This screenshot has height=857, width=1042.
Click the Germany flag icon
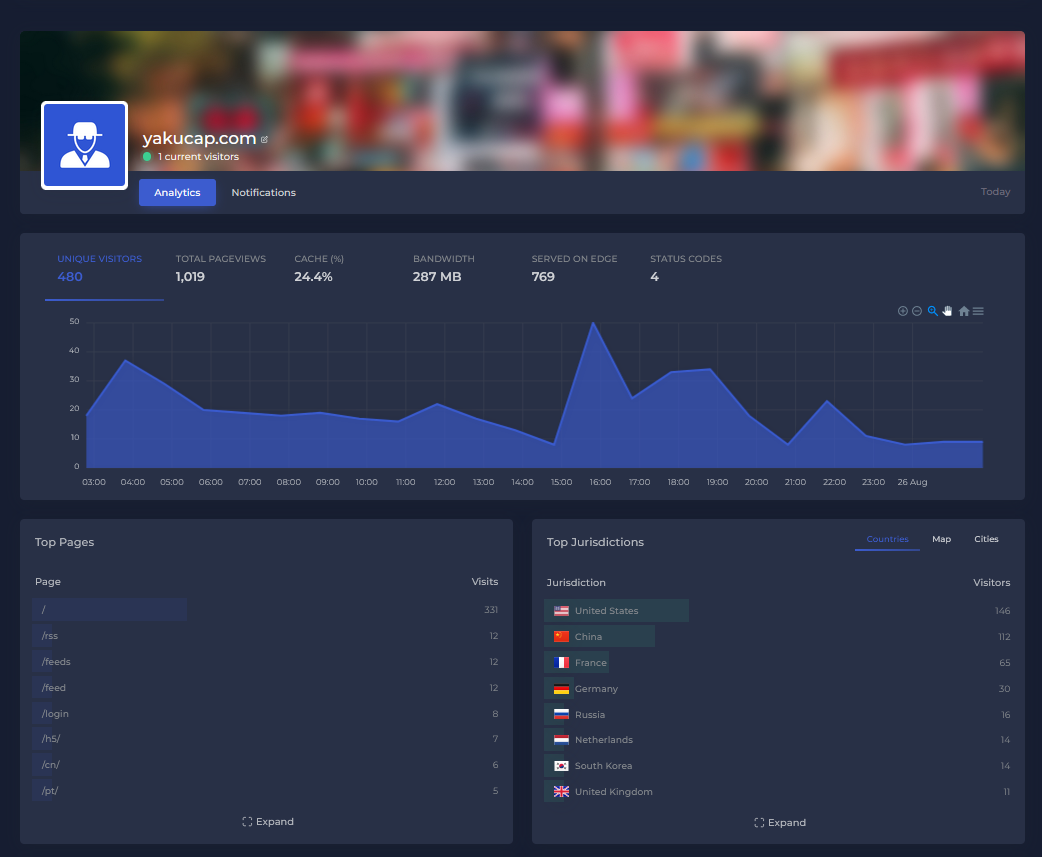click(562, 689)
